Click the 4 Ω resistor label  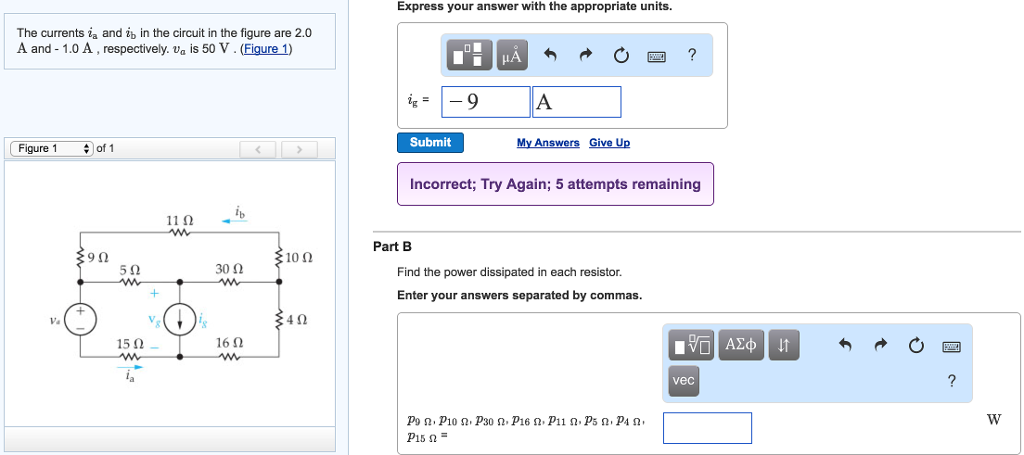(296, 321)
